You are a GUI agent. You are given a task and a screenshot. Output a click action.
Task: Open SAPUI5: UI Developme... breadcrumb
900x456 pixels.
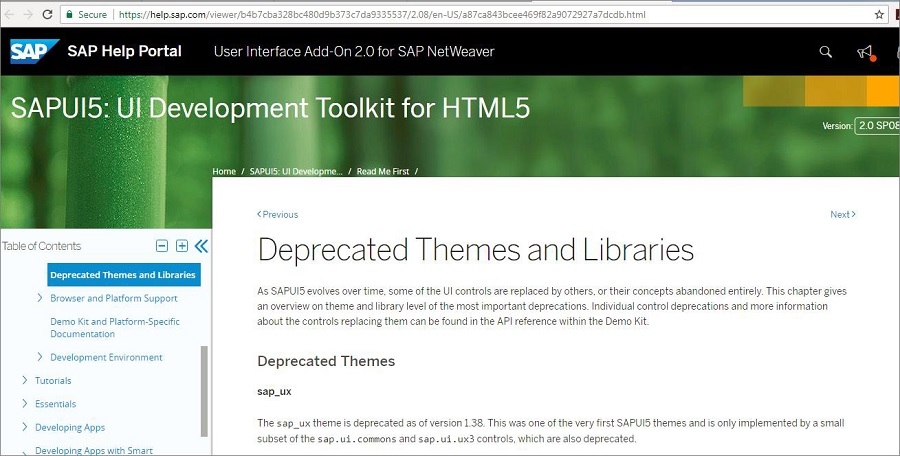(x=296, y=171)
